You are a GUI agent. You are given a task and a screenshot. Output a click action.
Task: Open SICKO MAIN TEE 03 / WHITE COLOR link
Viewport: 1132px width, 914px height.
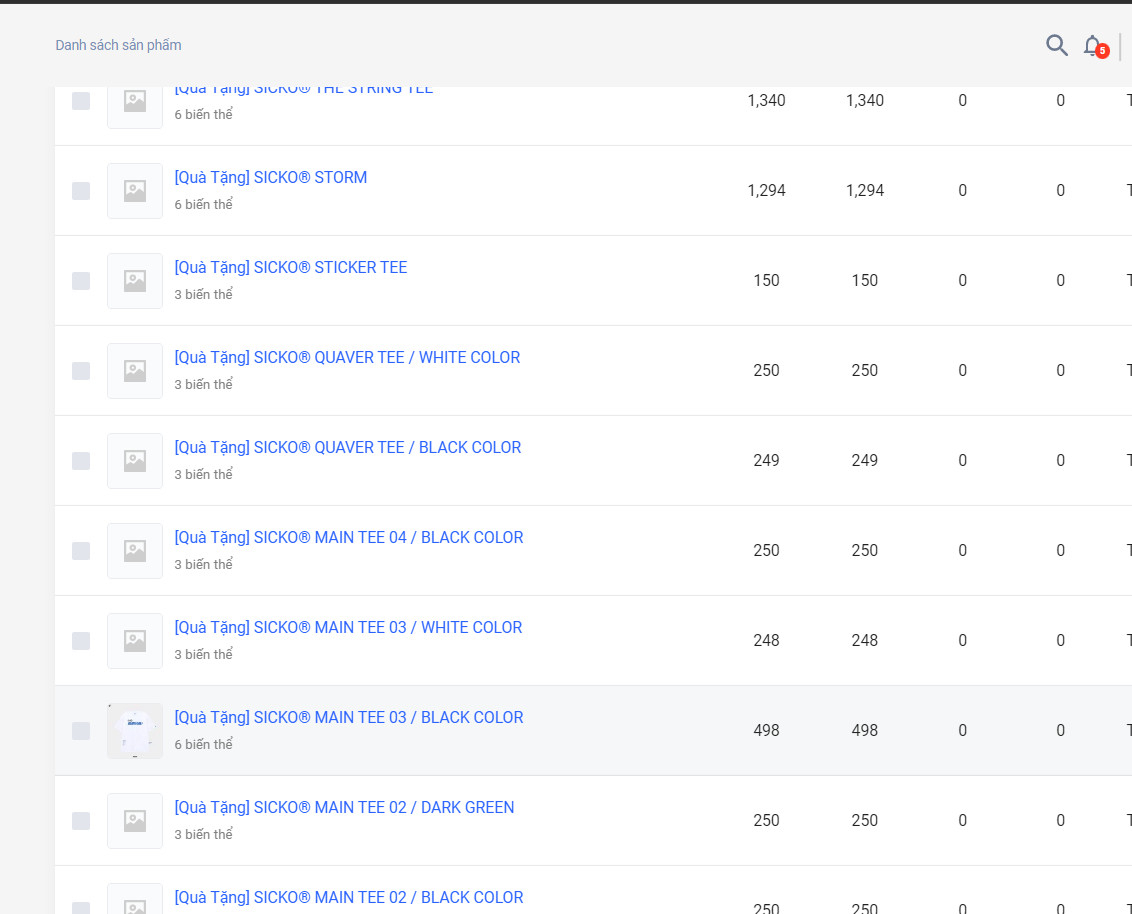[x=348, y=627]
